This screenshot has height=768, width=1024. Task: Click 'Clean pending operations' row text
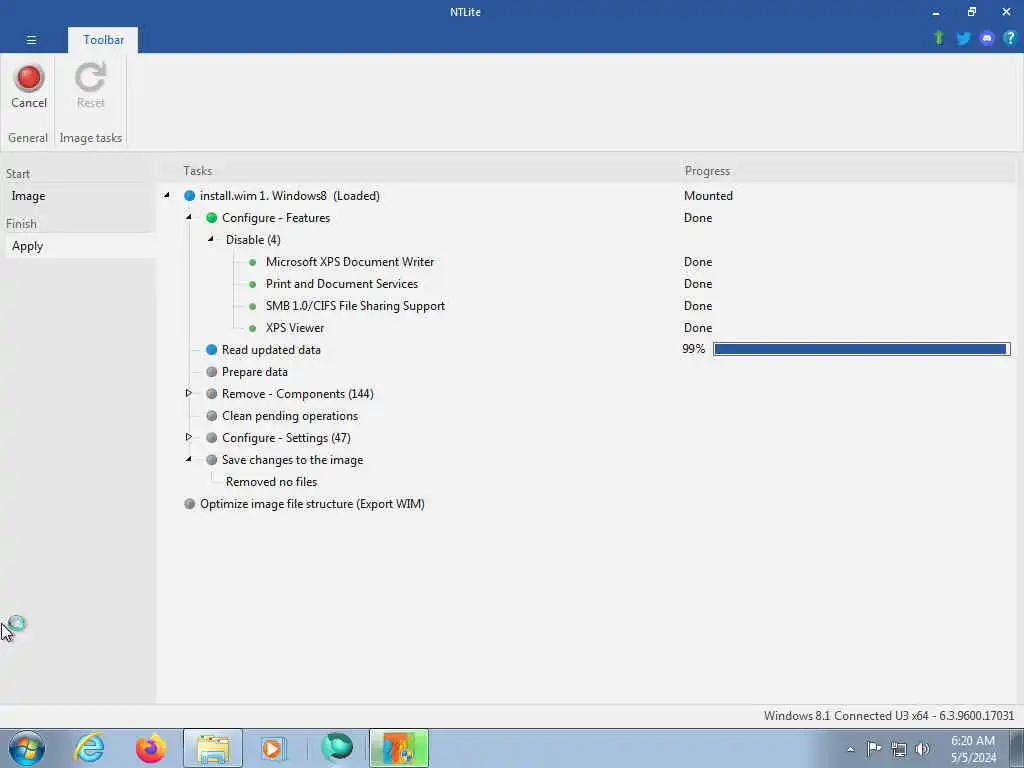click(290, 416)
